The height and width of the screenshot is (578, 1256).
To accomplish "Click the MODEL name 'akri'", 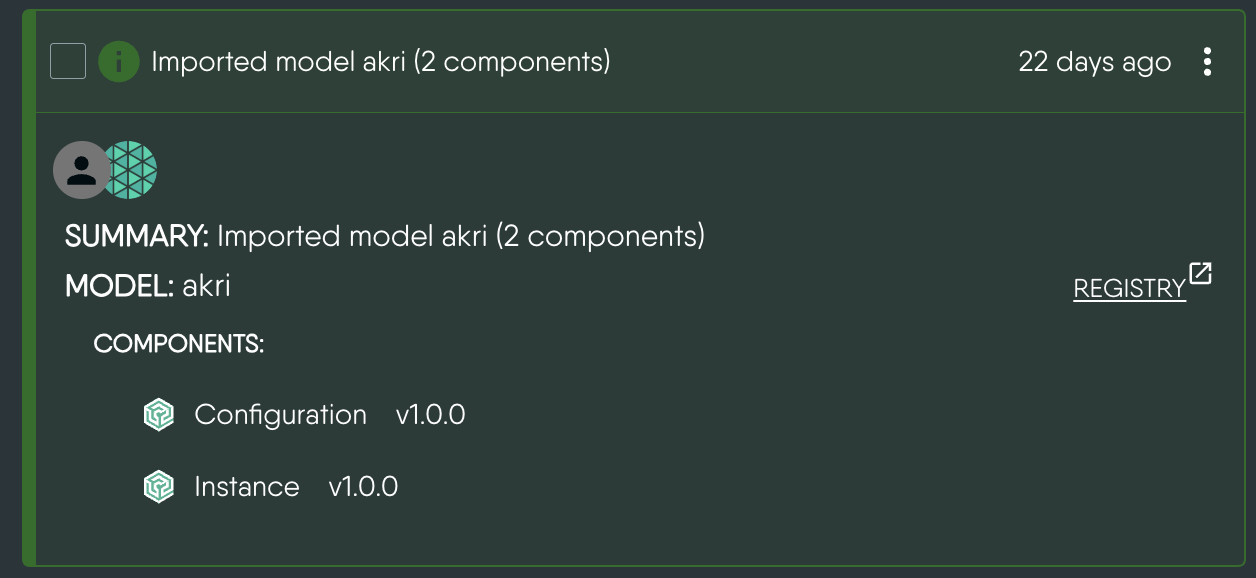I will 206,285.
